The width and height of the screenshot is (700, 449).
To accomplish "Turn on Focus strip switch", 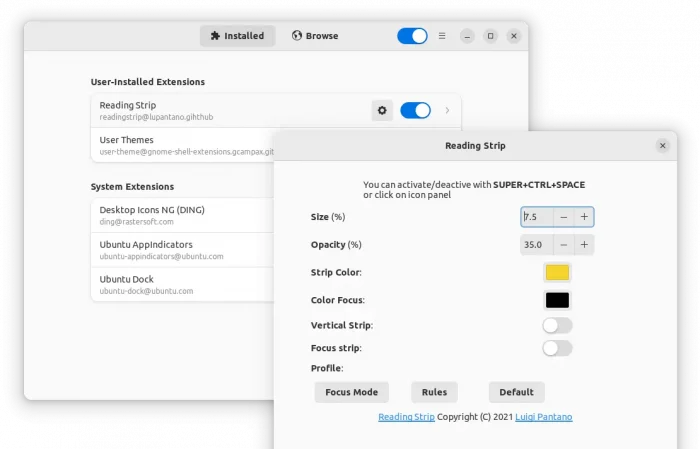I will [x=557, y=348].
